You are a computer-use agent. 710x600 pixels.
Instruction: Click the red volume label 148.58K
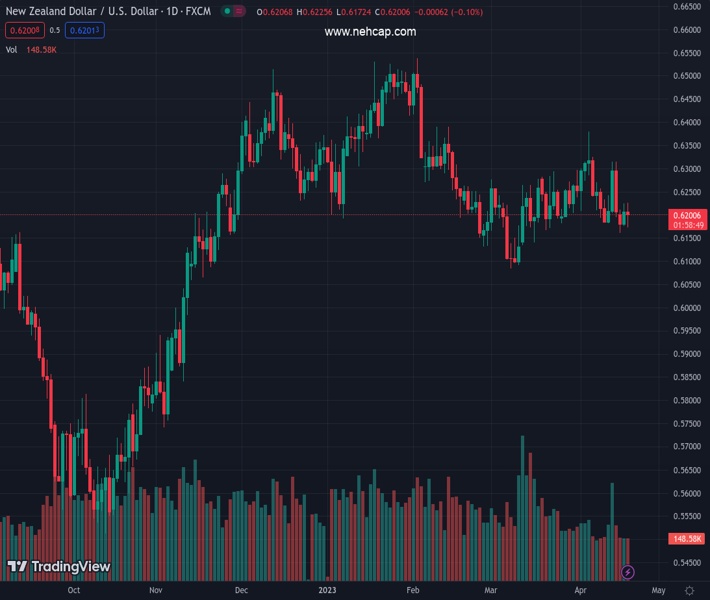[686, 539]
